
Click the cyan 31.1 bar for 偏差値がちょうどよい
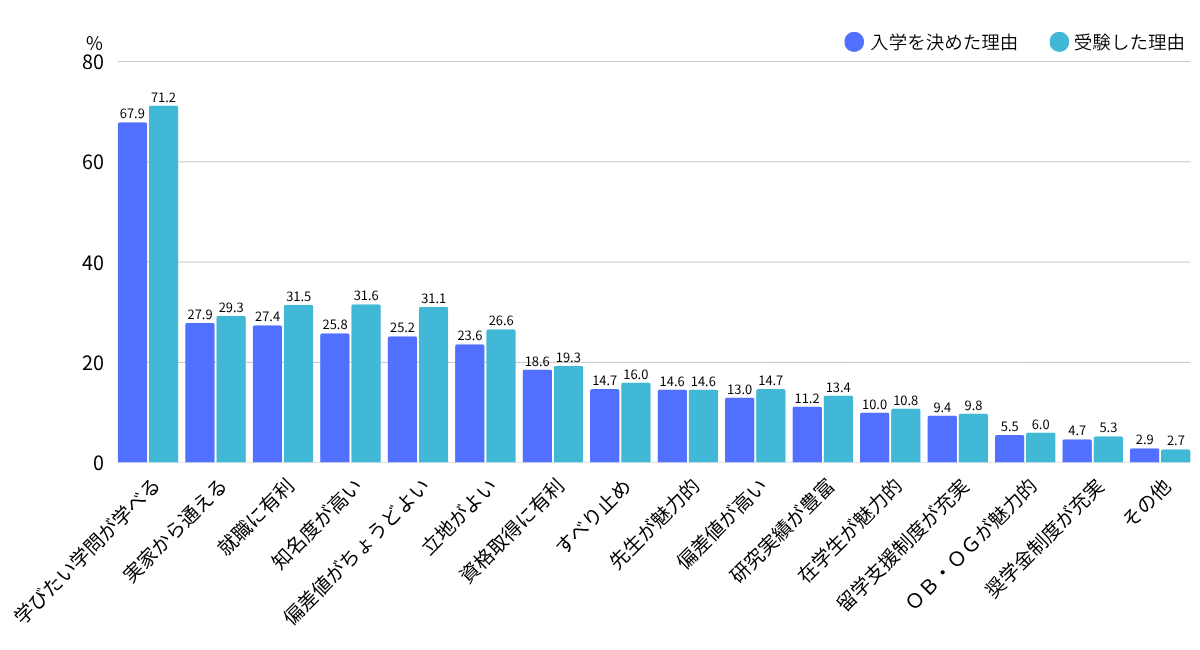click(433, 385)
